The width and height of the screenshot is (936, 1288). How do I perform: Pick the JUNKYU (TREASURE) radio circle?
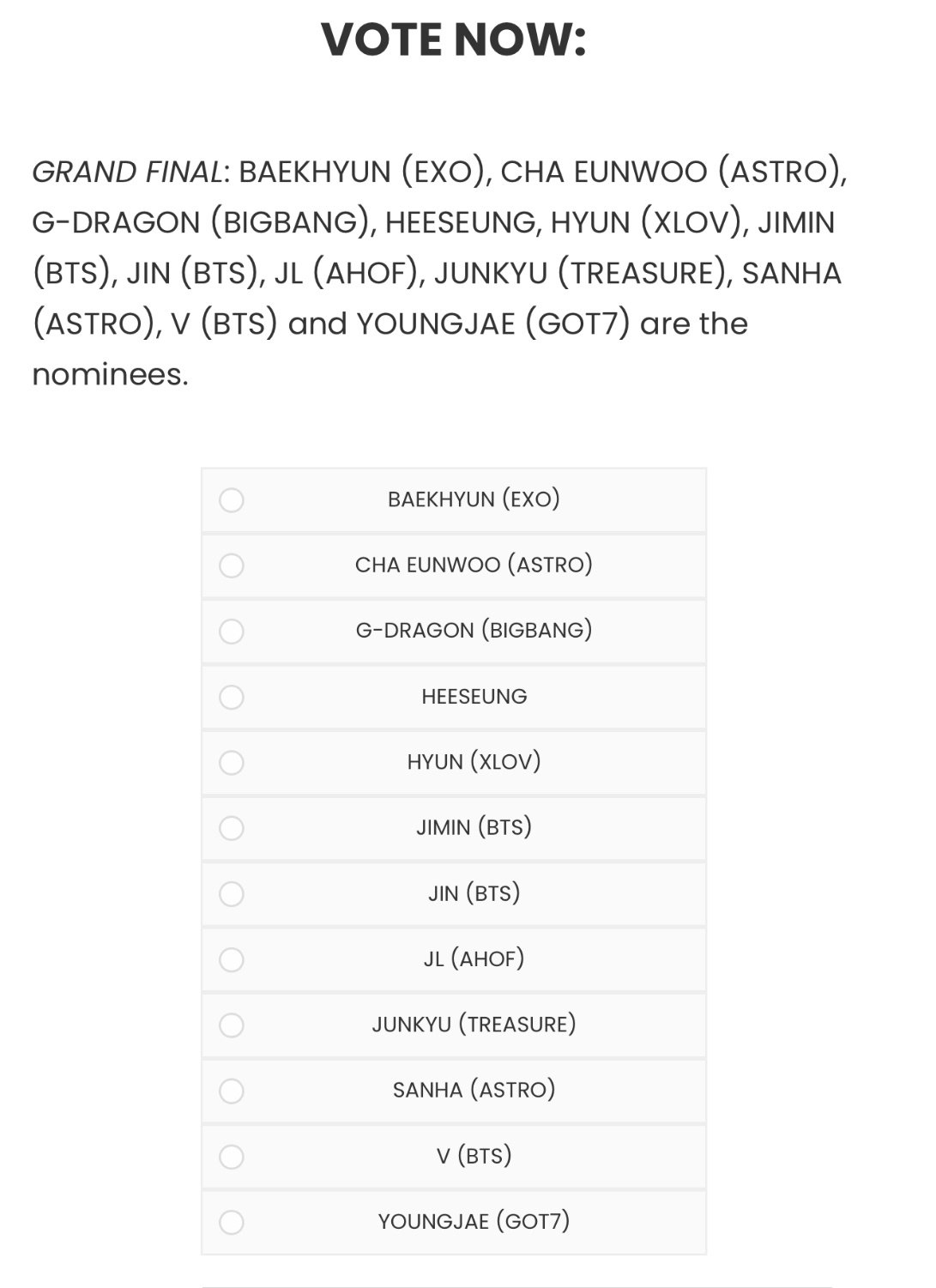(x=232, y=1025)
